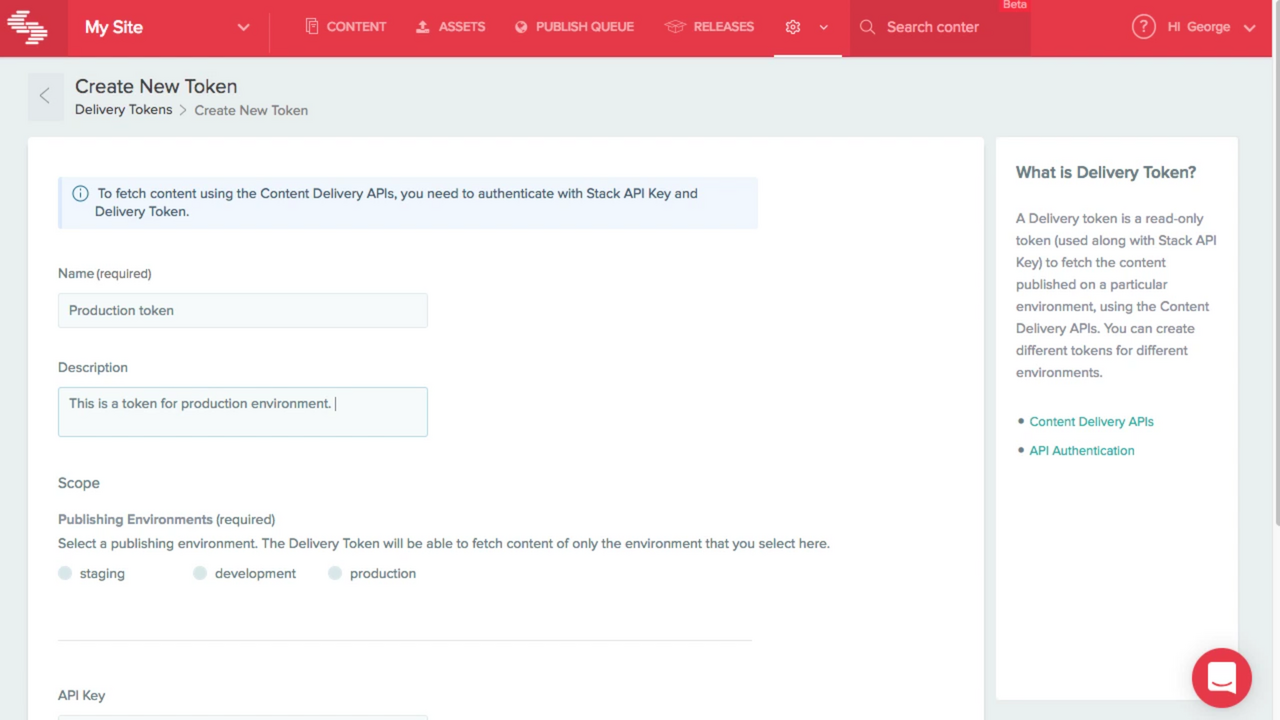Viewport: 1280px width, 720px height.
Task: Open the Releases tab
Action: [710, 27]
